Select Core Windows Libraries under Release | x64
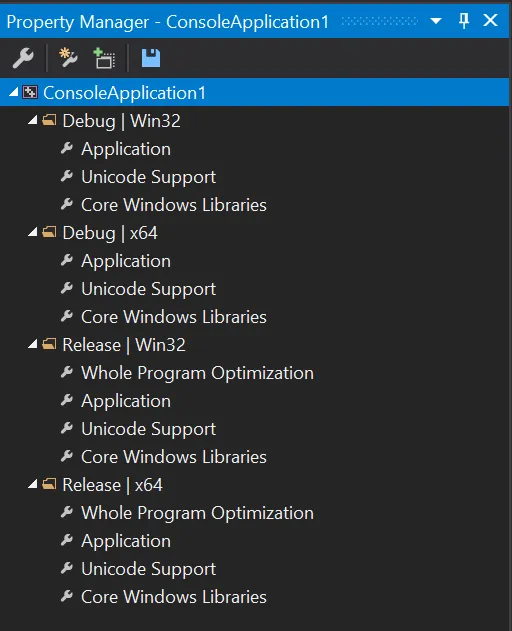Screen dimensions: 512x631 [174, 597]
